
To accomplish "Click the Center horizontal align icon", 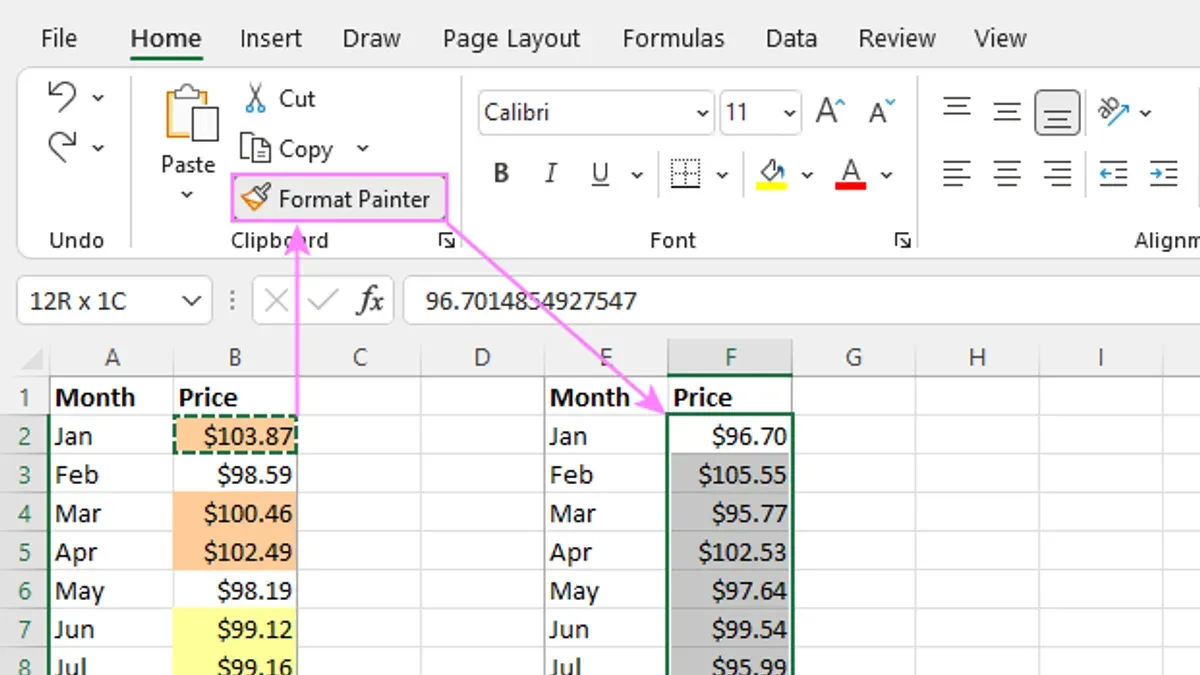I will tap(1007, 174).
